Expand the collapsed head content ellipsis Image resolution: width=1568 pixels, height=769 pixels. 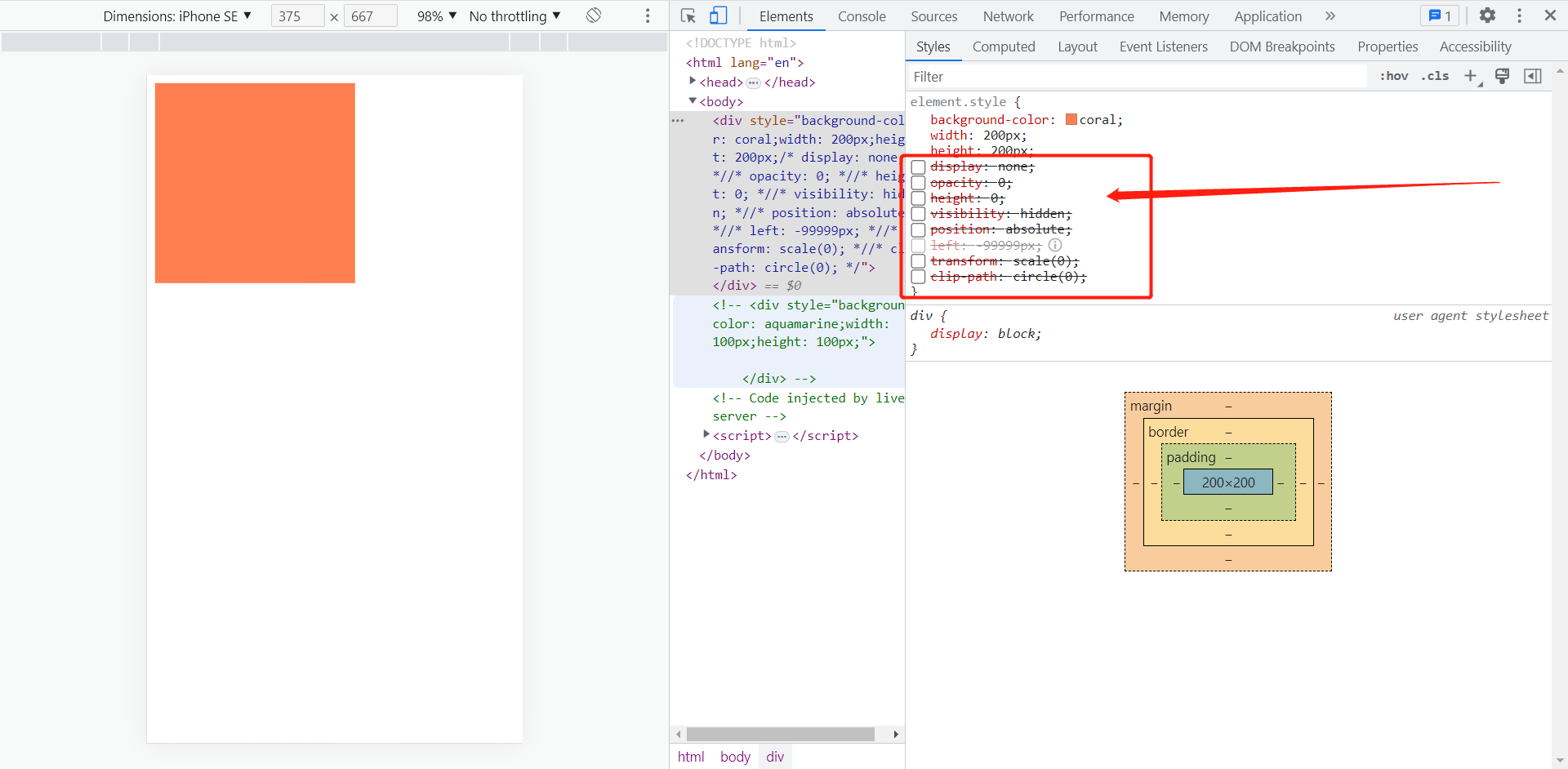[x=753, y=82]
